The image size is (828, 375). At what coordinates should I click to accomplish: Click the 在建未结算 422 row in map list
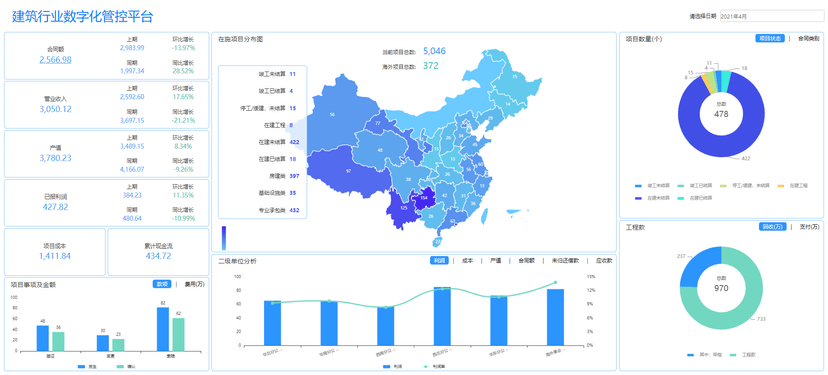click(278, 142)
